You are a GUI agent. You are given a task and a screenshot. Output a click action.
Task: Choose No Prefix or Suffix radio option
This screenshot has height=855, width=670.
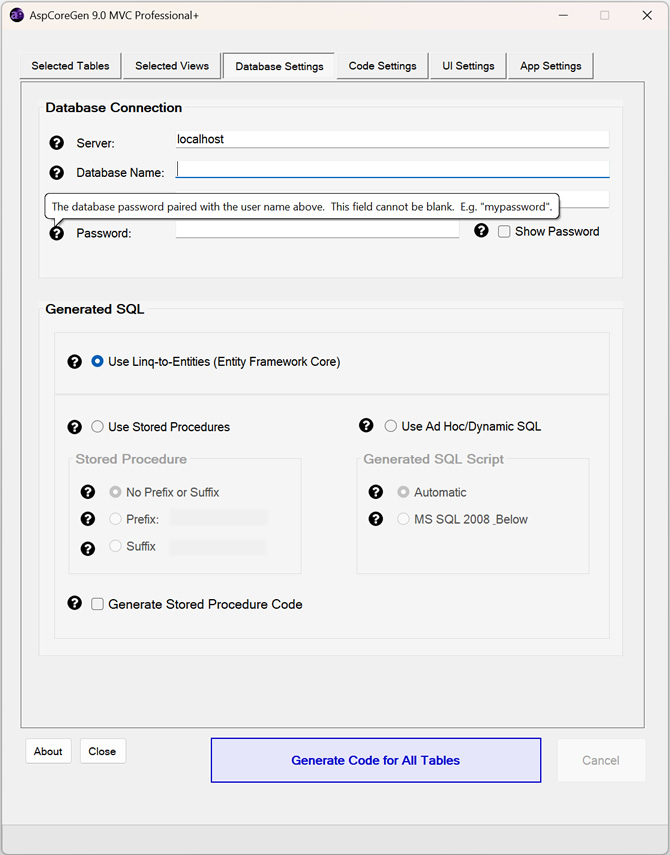[115, 492]
